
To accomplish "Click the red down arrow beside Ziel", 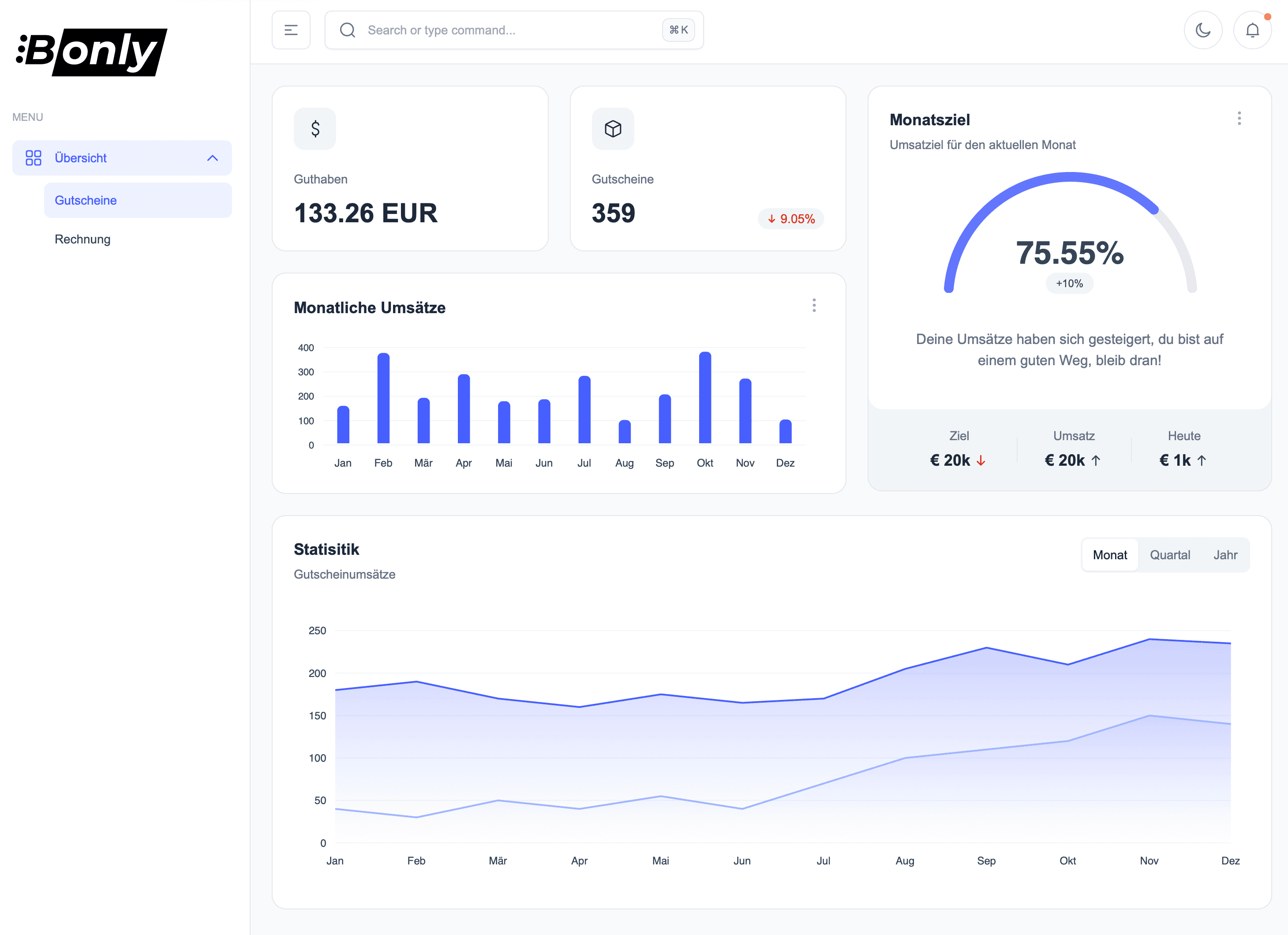I will tap(981, 461).
